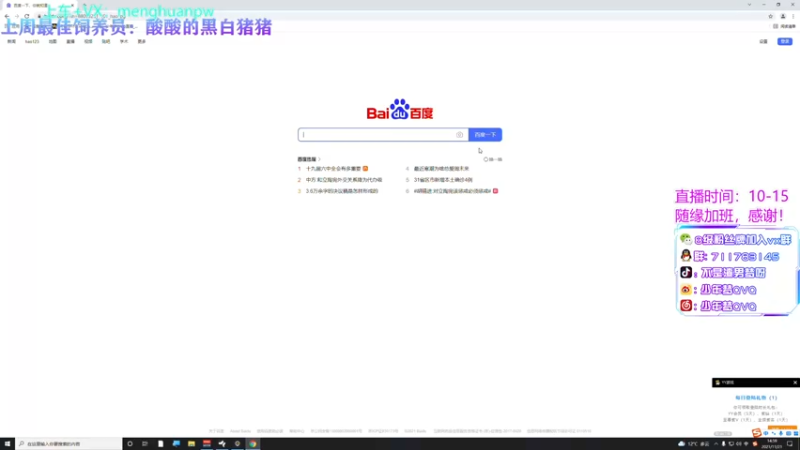The height and width of the screenshot is (450, 800).
Task: Click the Baidu logo
Action: (x=399, y=110)
